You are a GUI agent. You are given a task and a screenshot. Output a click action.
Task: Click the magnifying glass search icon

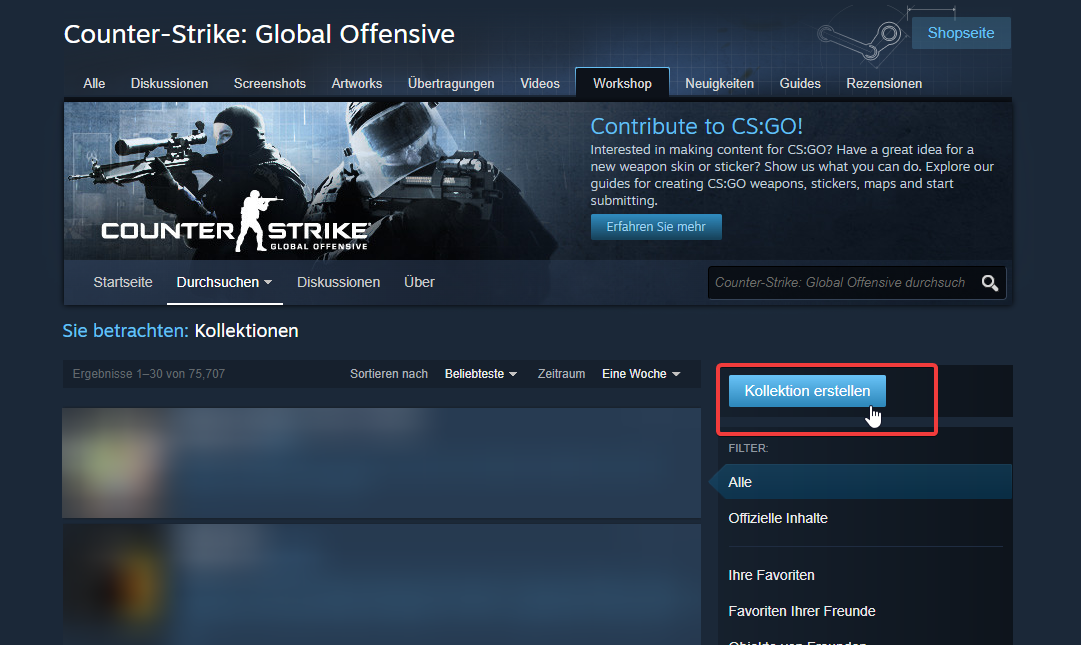point(989,283)
